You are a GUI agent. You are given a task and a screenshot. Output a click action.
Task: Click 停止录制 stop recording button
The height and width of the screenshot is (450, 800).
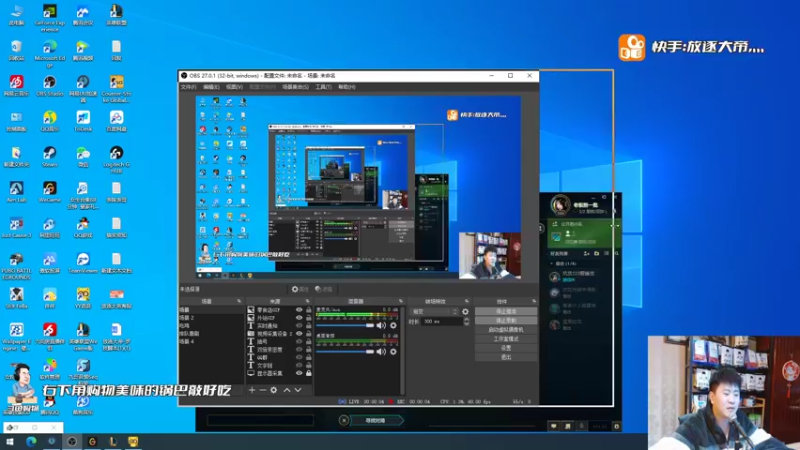(x=506, y=320)
